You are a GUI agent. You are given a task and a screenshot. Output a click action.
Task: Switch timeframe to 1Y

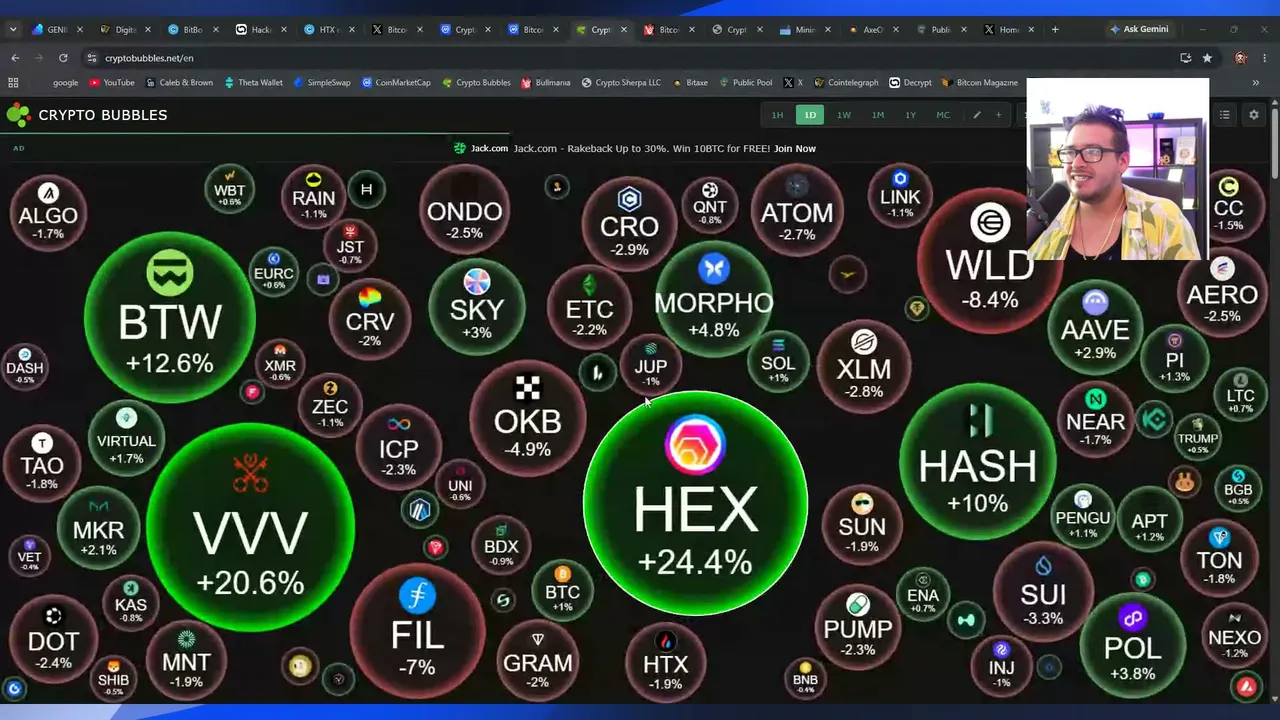(910, 115)
